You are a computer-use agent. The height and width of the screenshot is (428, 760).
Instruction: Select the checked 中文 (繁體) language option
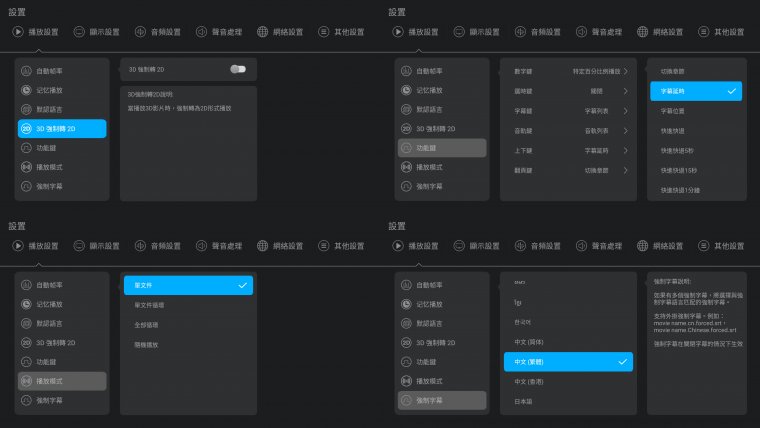click(567, 361)
